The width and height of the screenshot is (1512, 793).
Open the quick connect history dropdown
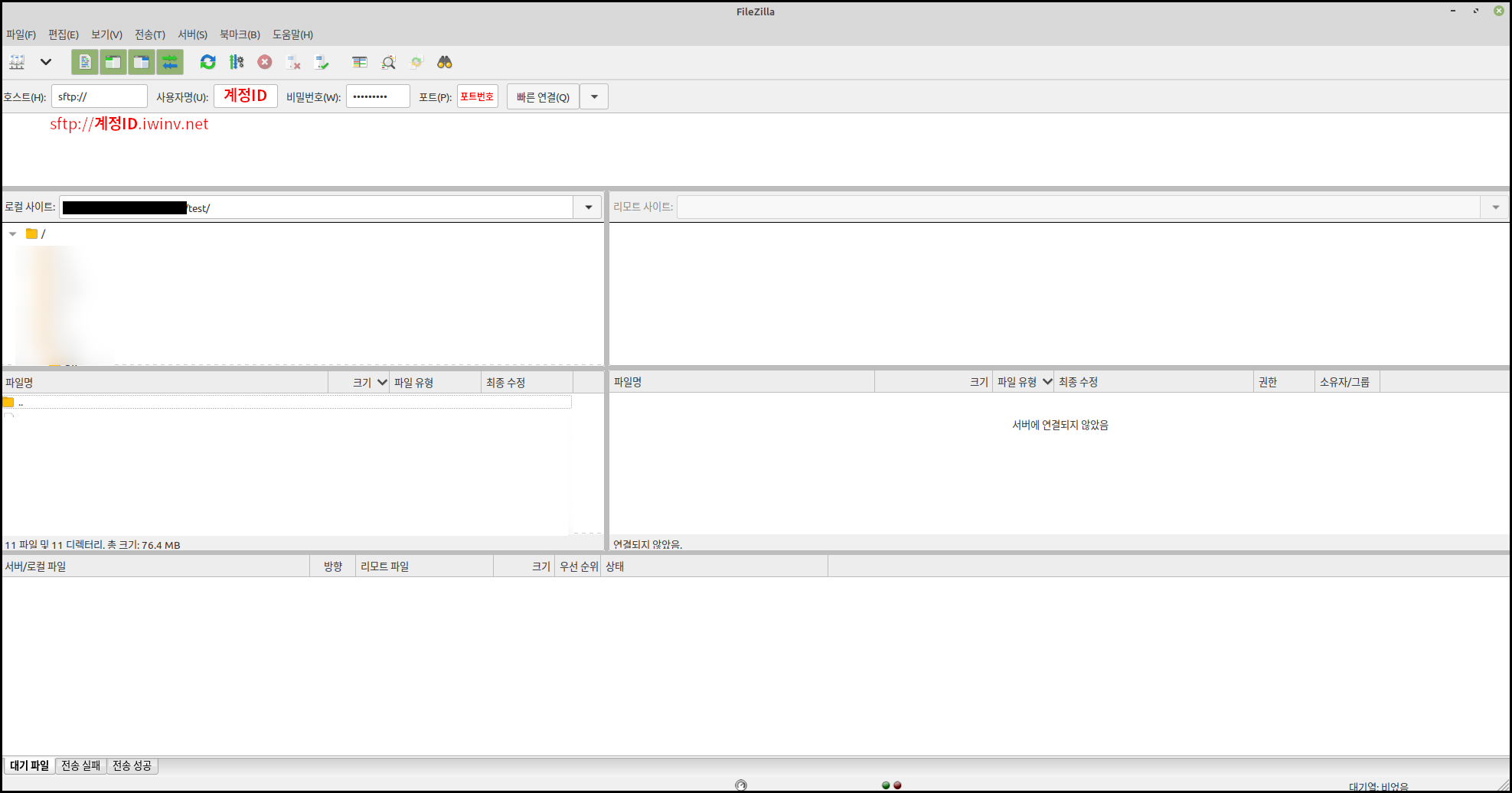[x=594, y=96]
